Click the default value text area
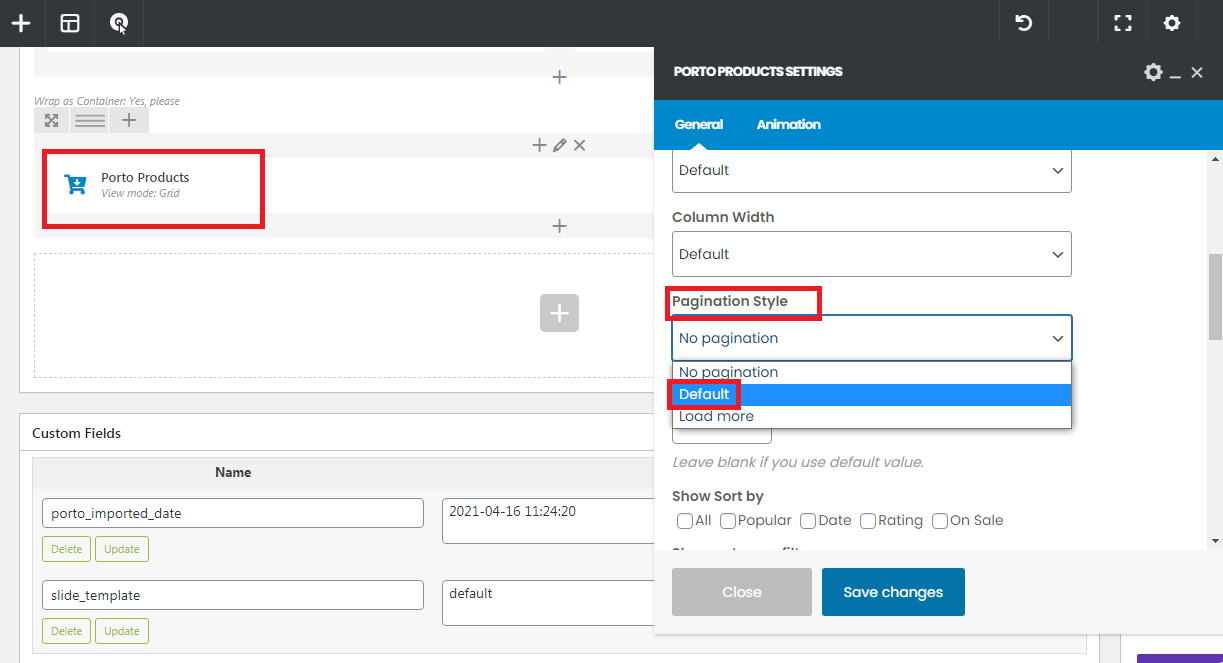Viewport: 1223px width, 663px height. 547,603
